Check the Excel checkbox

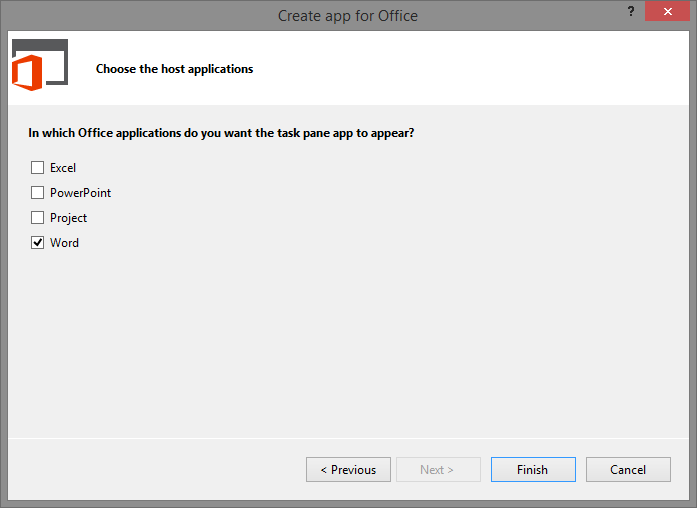37,168
